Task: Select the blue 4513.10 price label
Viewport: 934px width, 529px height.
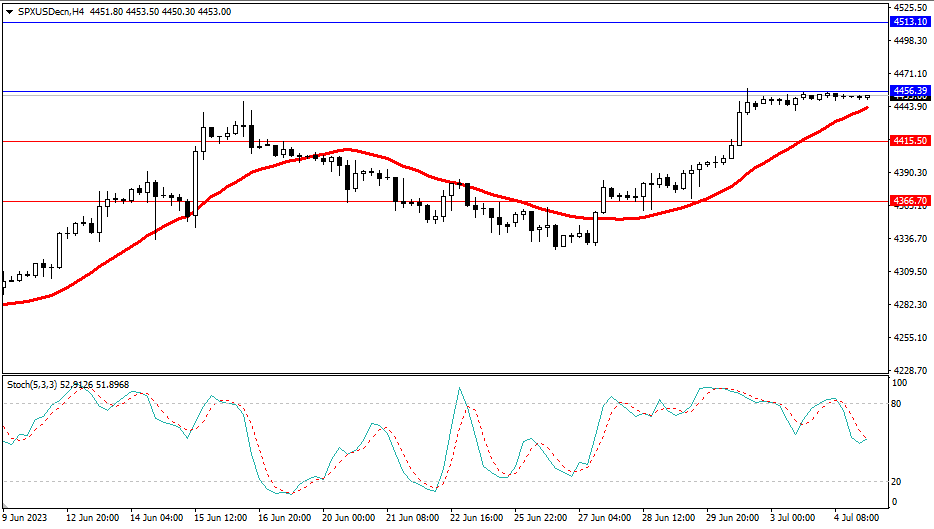Action: click(910, 22)
